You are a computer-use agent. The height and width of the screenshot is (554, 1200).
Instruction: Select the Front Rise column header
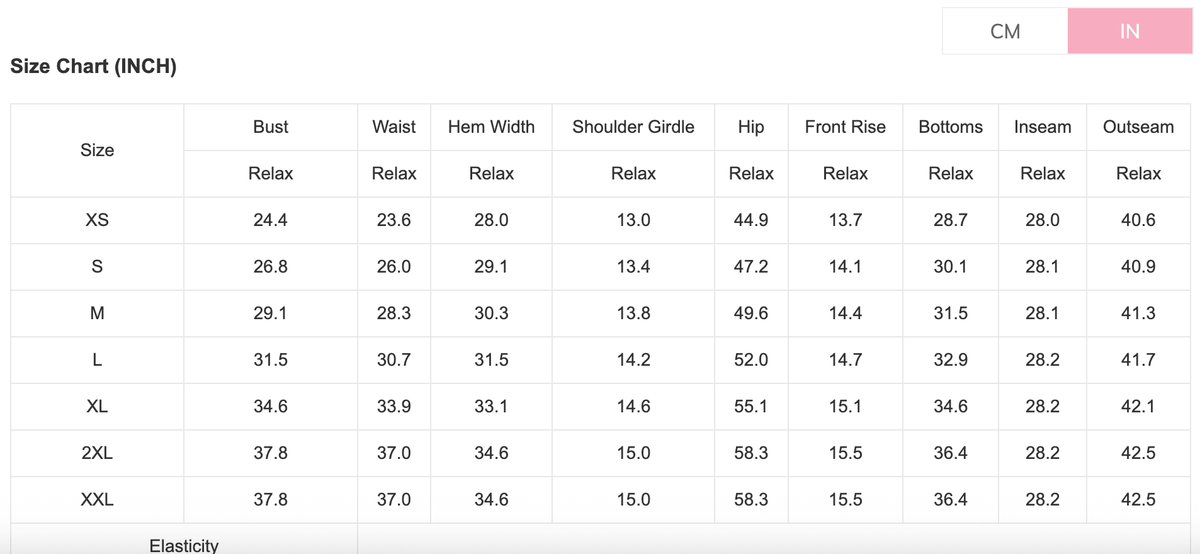(x=845, y=127)
